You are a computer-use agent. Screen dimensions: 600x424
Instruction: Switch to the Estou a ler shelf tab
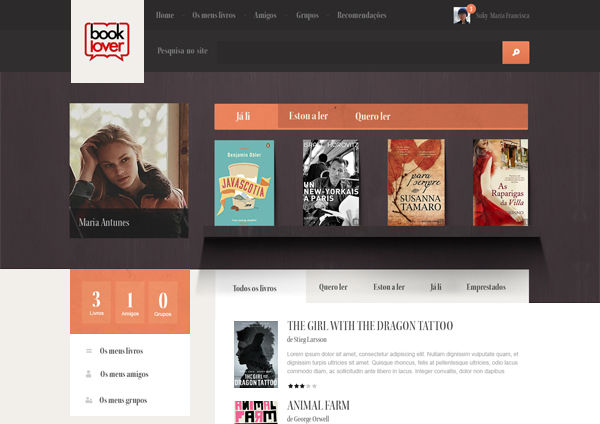click(308, 117)
